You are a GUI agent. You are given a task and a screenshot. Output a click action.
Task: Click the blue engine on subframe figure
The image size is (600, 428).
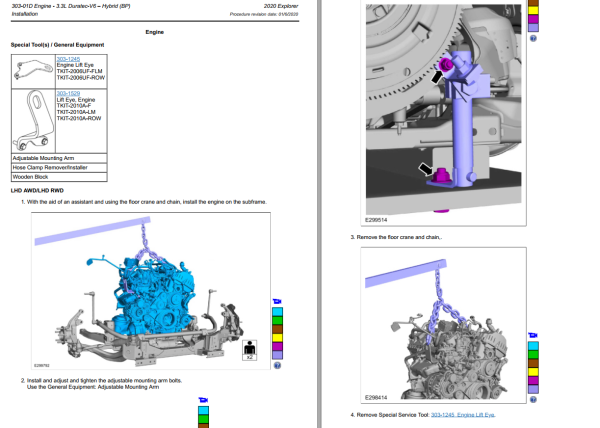click(x=151, y=291)
